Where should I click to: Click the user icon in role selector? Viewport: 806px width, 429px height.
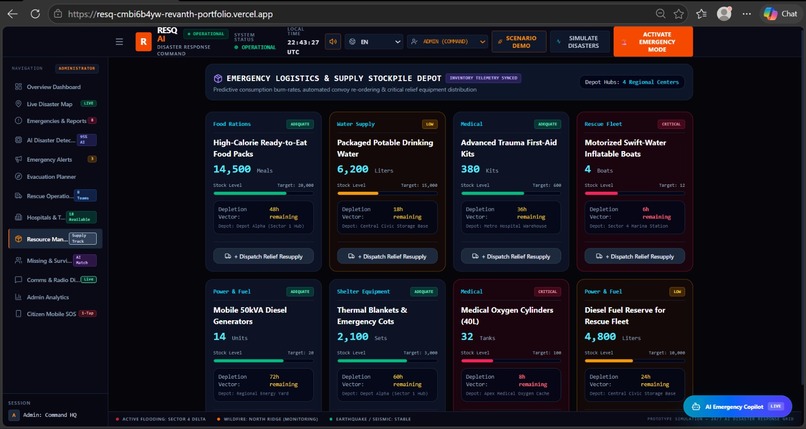coord(414,42)
